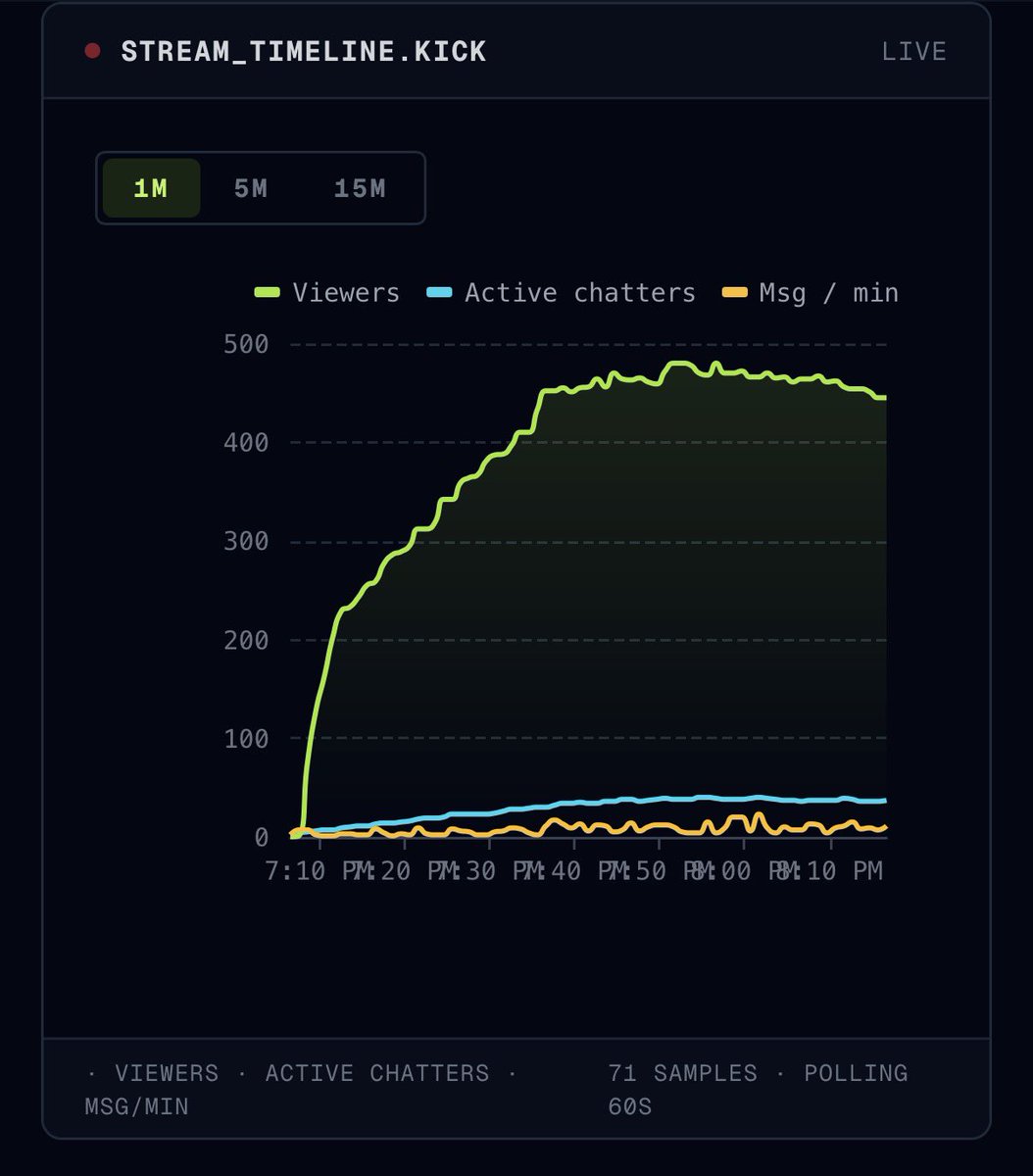
Task: Click the 400 y-axis label
Action: (x=246, y=443)
